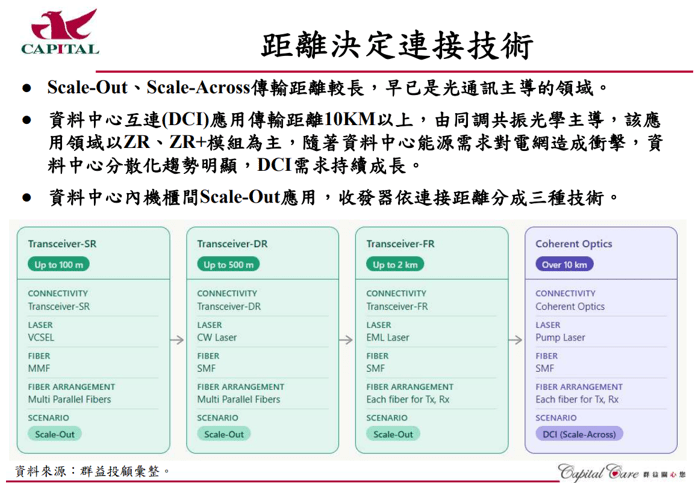Click the Pump Laser value
The image size is (698, 483).
560,337
